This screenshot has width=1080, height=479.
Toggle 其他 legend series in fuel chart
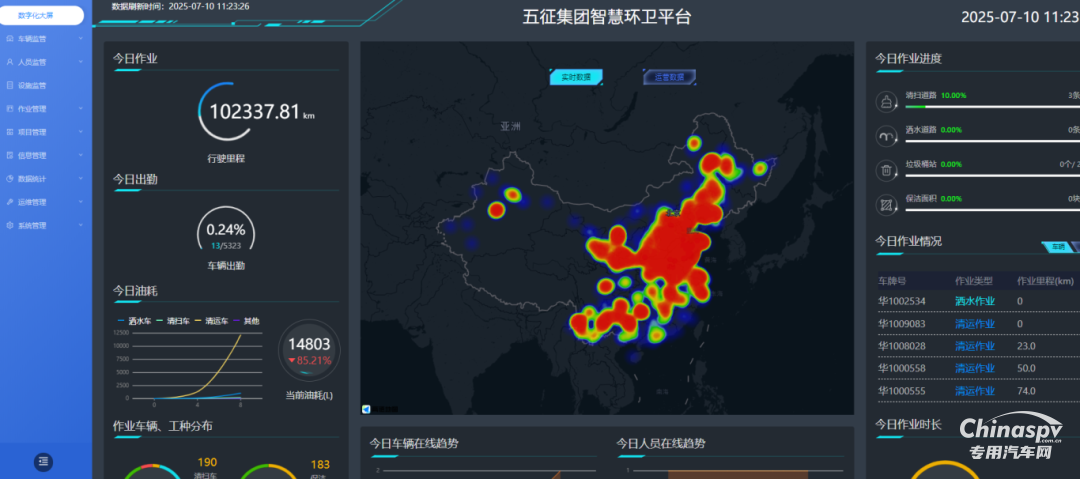246,320
